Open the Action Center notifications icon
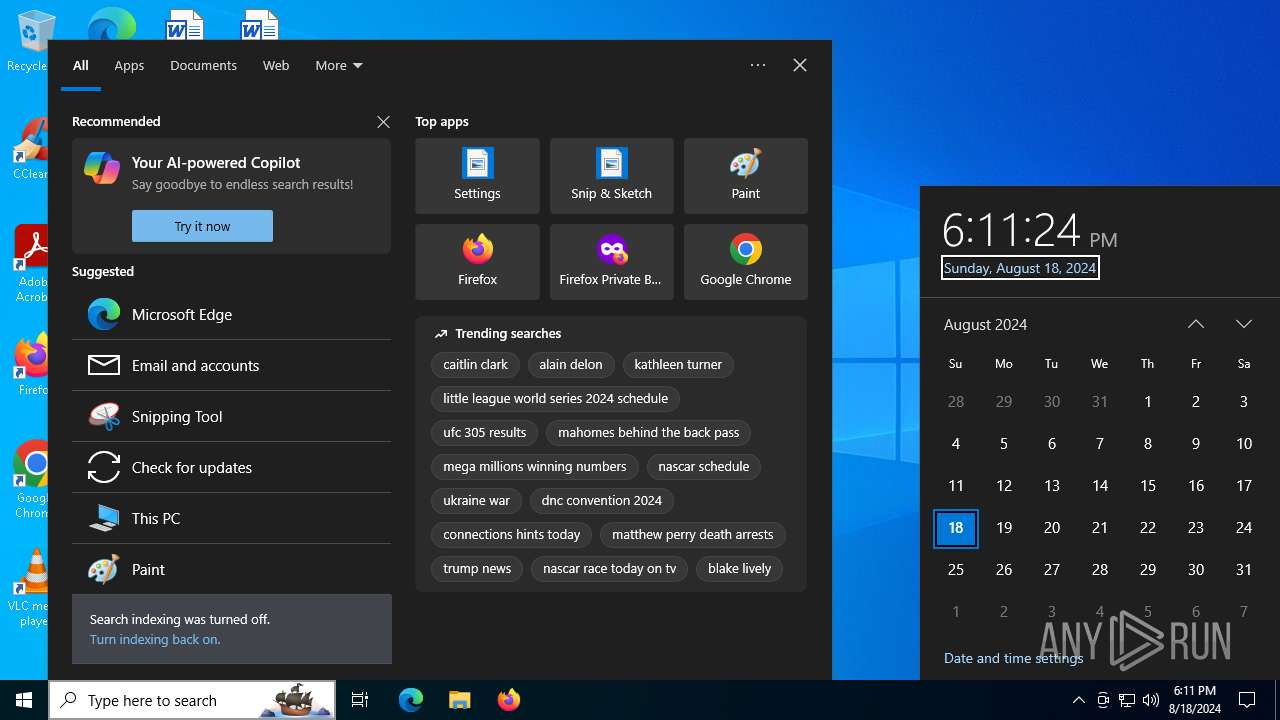The height and width of the screenshot is (720, 1280). (x=1247, y=700)
